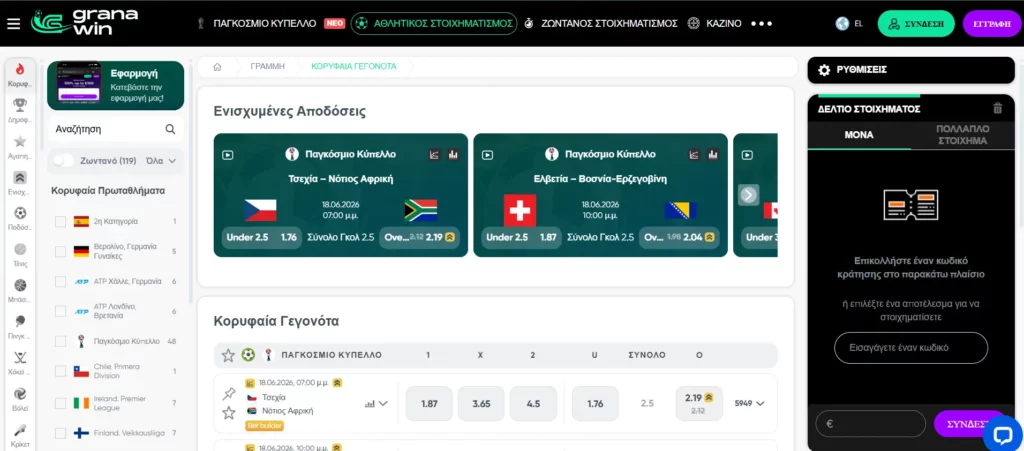Check the Παγκόσμιο Κύπελλο checkbox
Screen dimensions: 1024x451
click(60, 341)
